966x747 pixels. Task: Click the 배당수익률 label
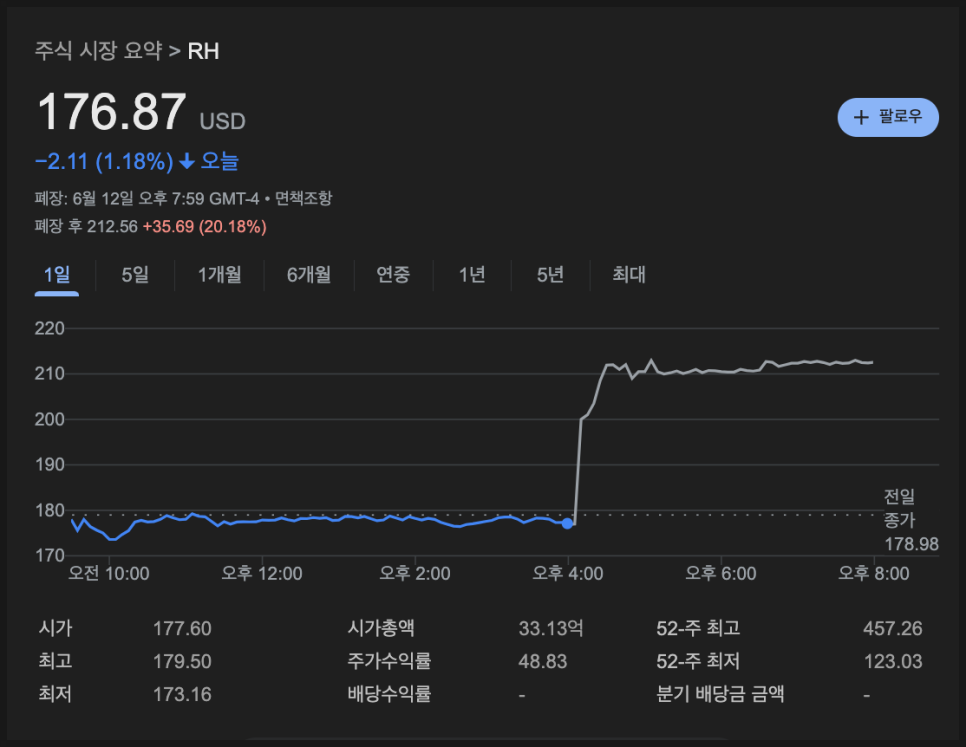(x=389, y=694)
